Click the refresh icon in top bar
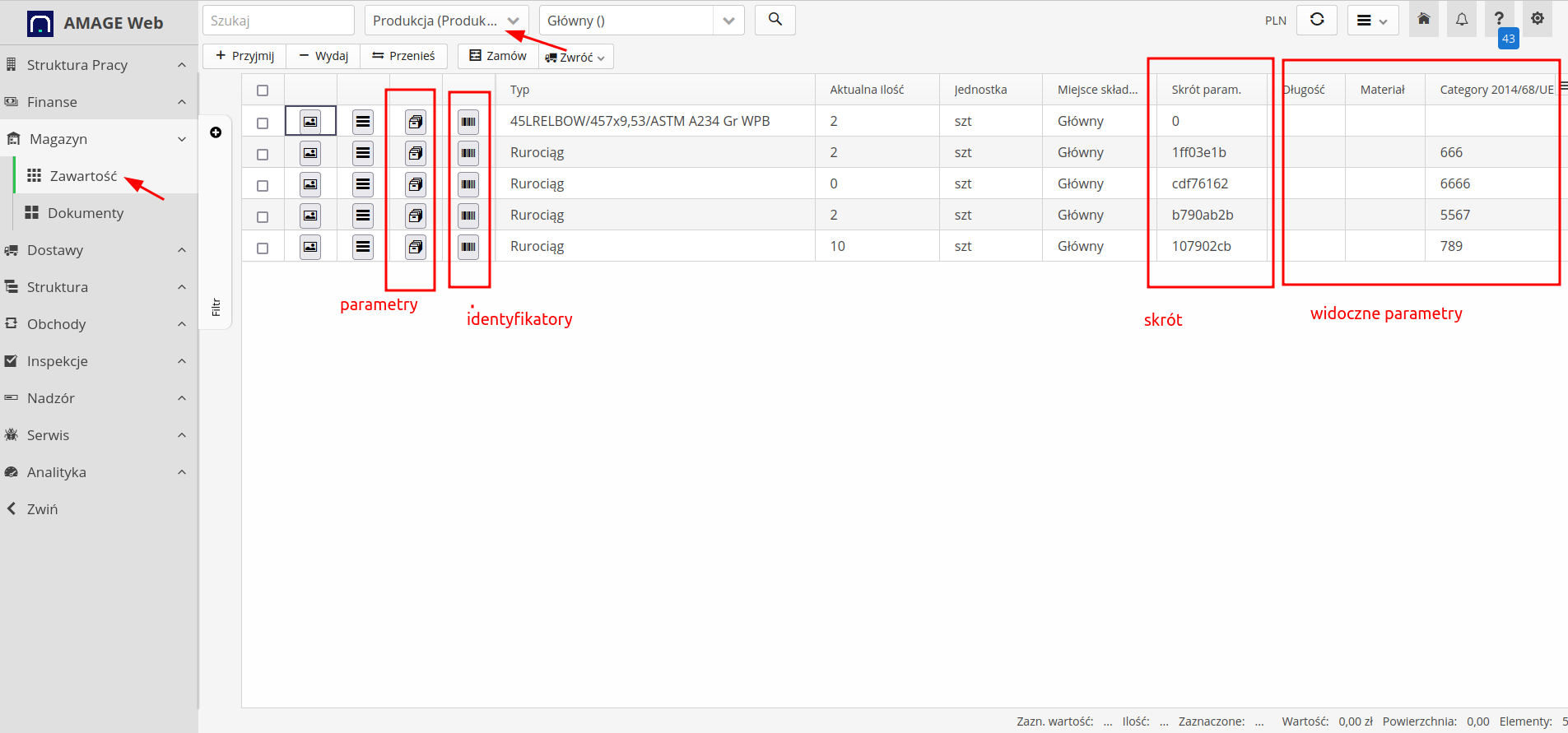1568x733 pixels. [1316, 20]
